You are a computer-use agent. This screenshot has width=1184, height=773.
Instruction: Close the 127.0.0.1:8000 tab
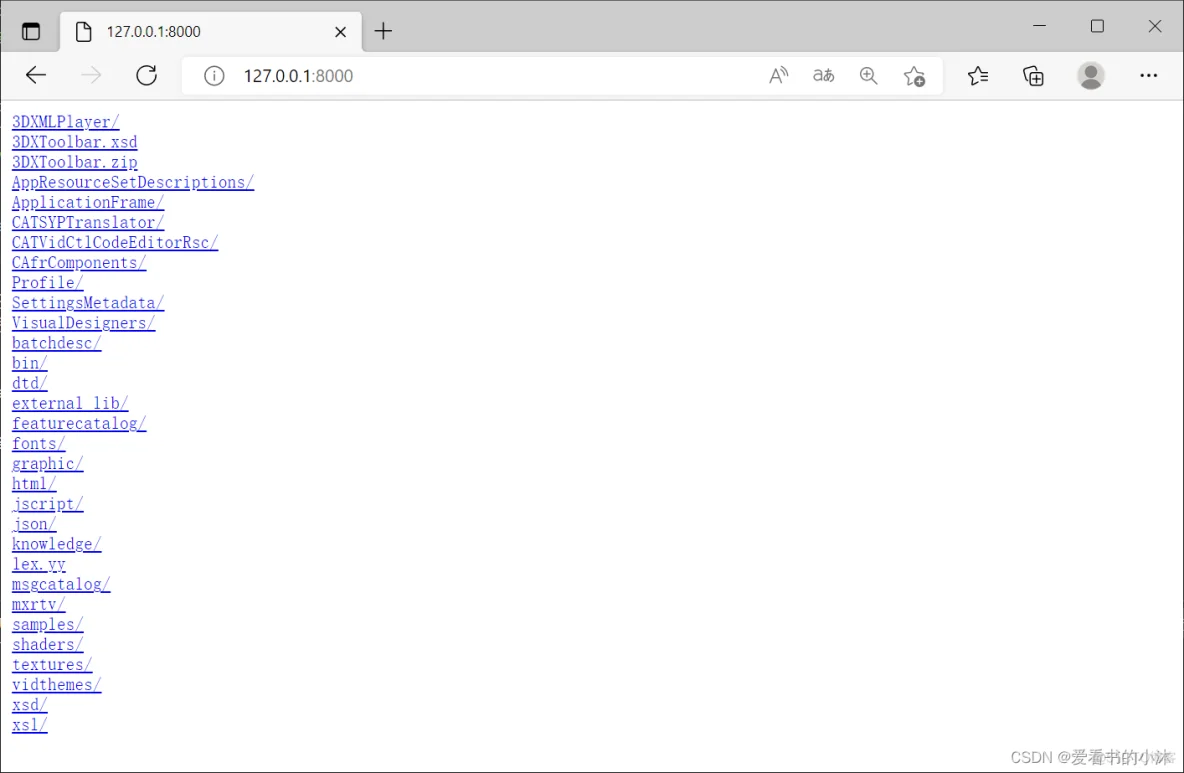341,32
